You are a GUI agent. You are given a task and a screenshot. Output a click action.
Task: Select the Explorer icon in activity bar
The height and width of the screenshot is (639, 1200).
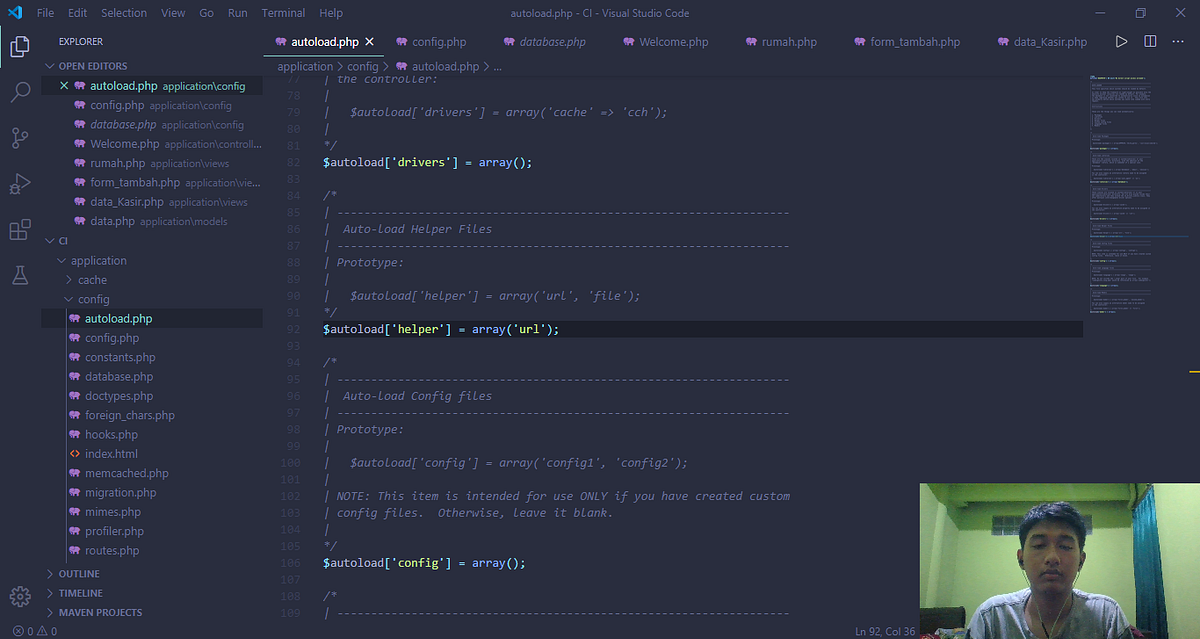point(19,47)
